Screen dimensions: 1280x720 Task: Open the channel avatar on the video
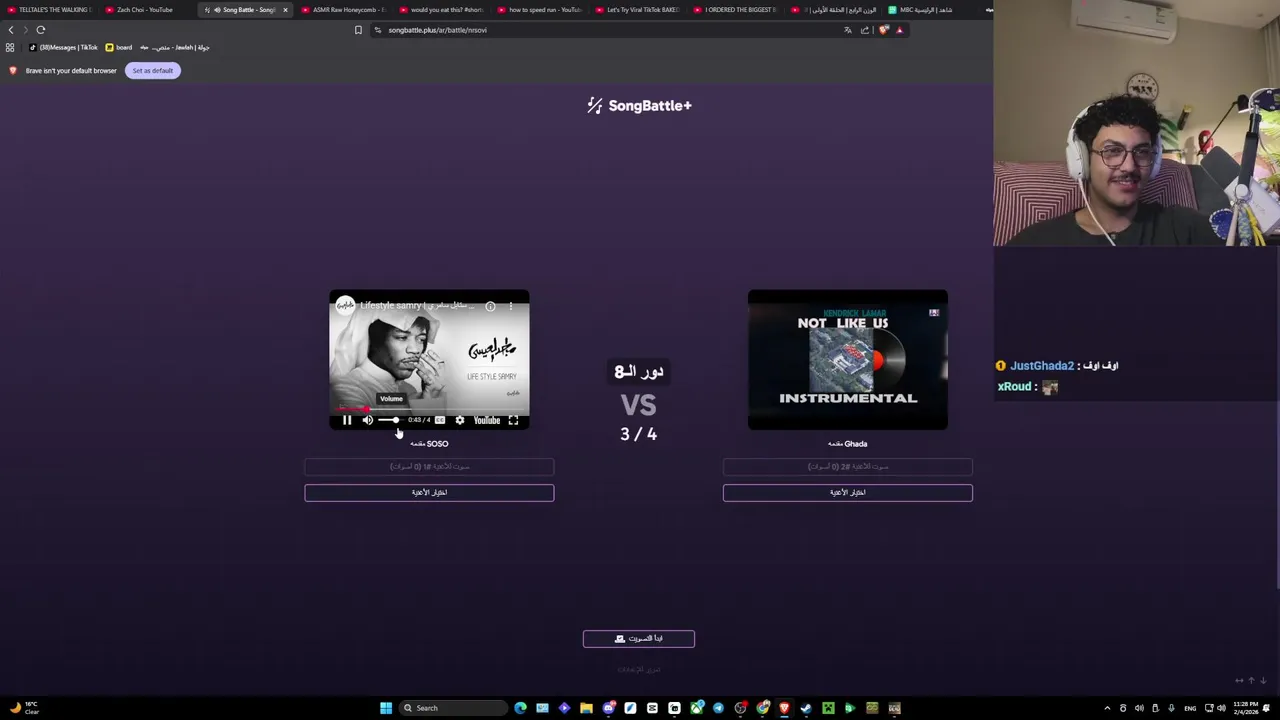(345, 305)
